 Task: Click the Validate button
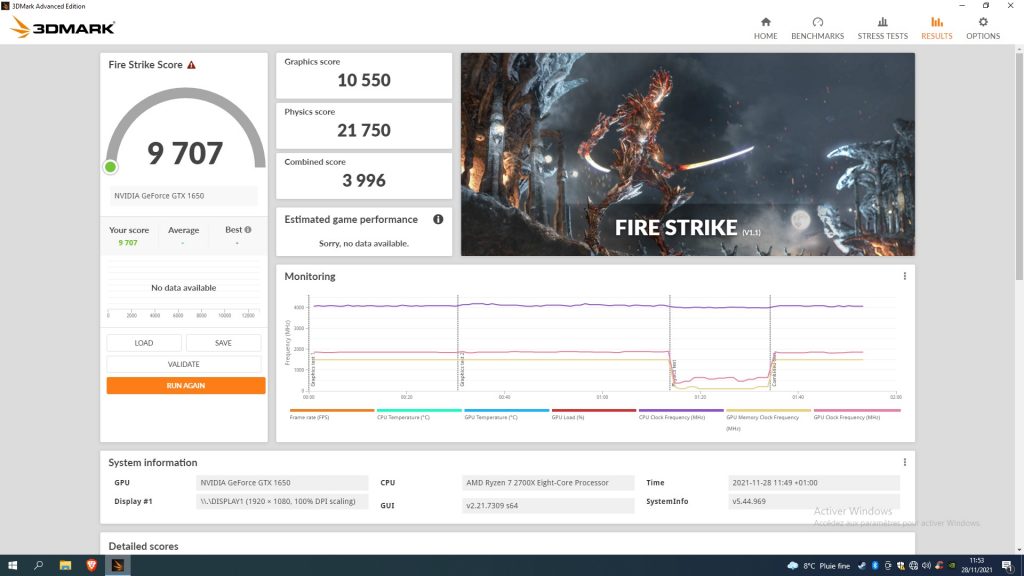(x=184, y=364)
